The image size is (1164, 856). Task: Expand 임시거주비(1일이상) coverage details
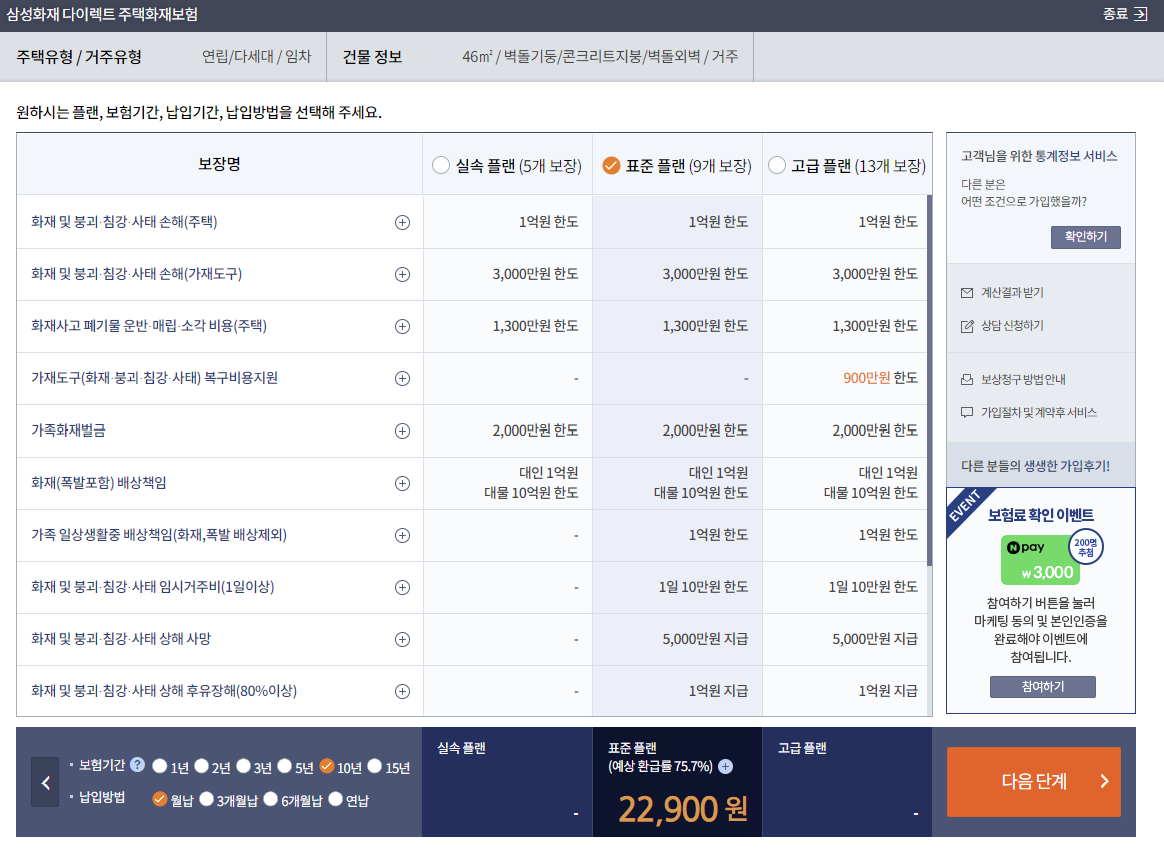[x=402, y=587]
